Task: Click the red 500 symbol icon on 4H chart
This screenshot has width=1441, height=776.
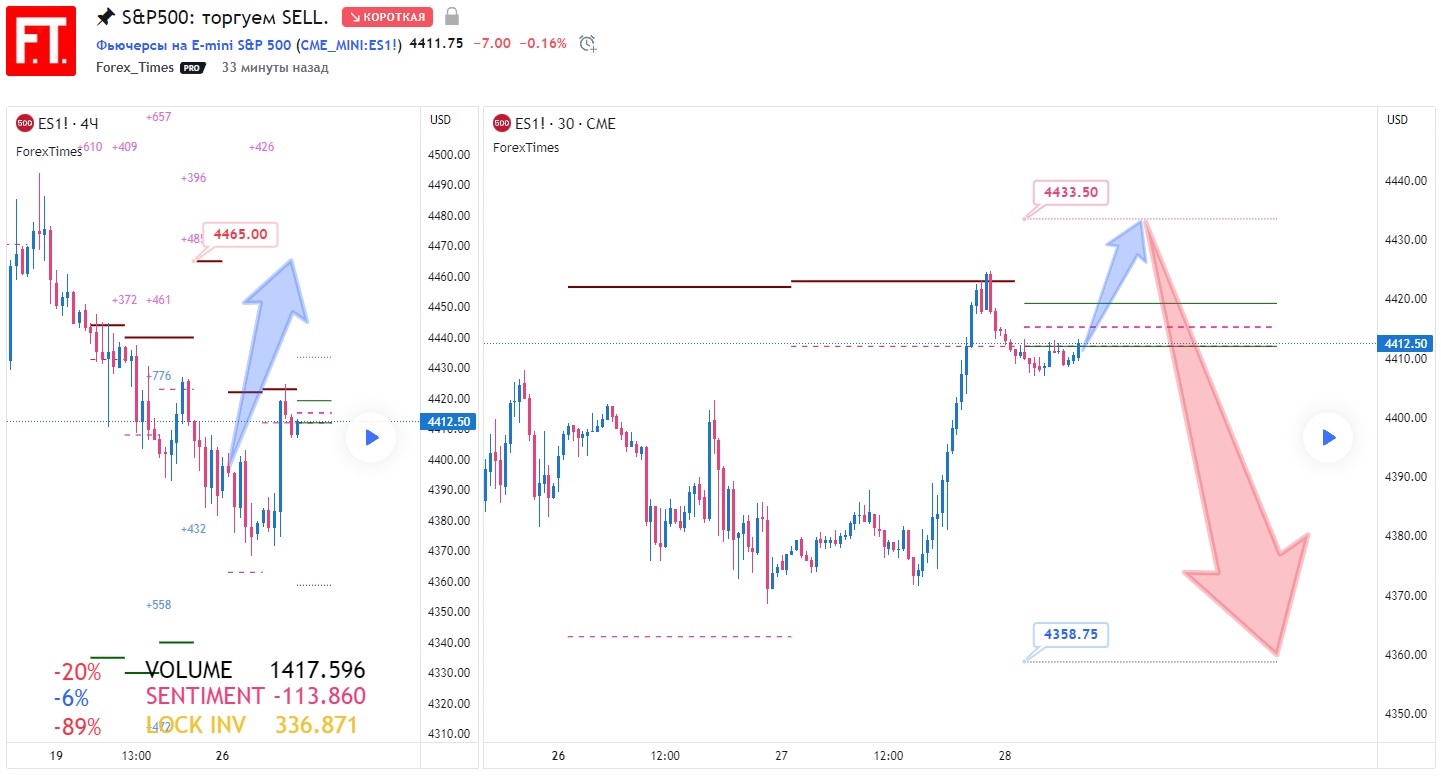Action: 25,124
